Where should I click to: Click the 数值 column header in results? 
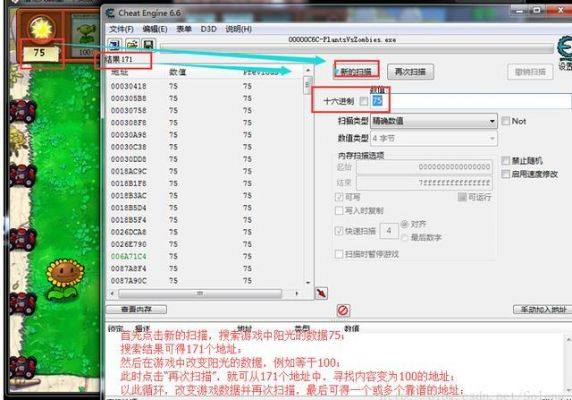[x=177, y=72]
